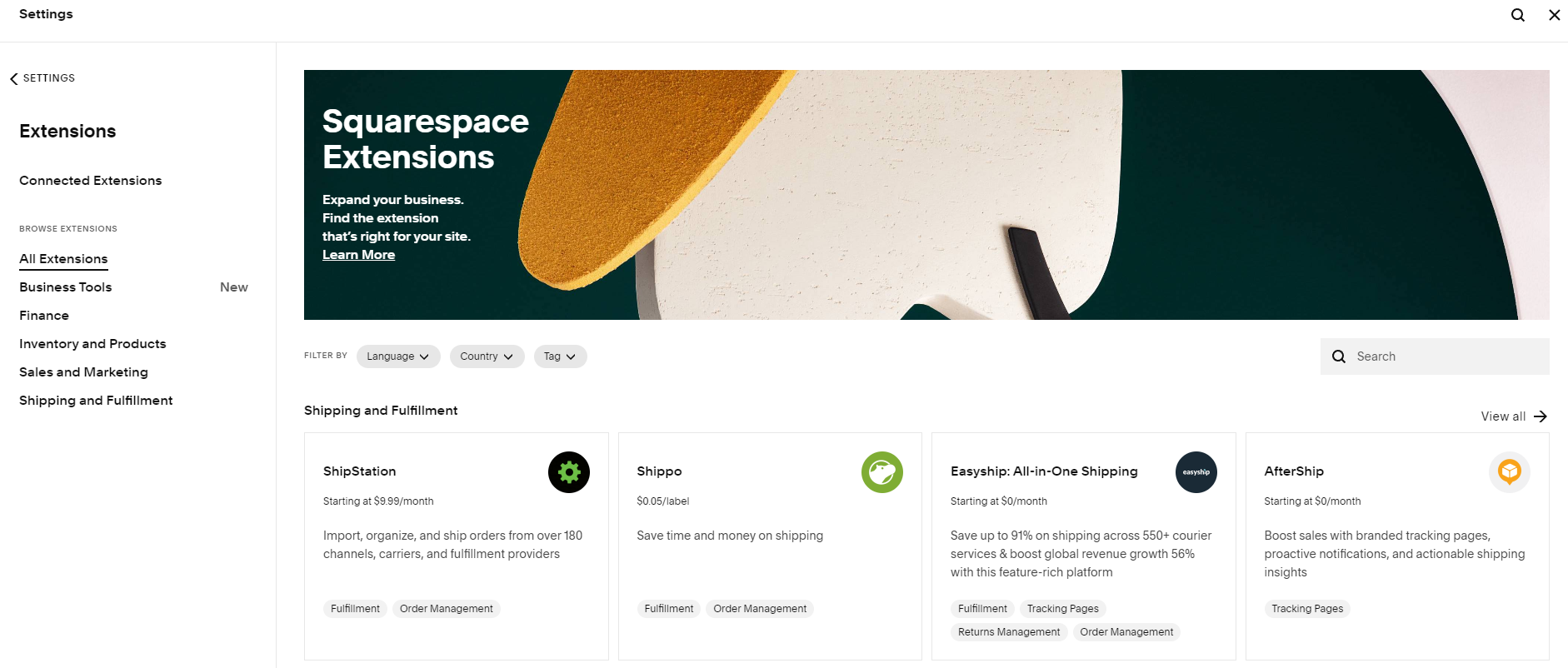Click AfterShip 'Starting at $0/month' text
This screenshot has width=1568, height=668.
tap(1312, 501)
